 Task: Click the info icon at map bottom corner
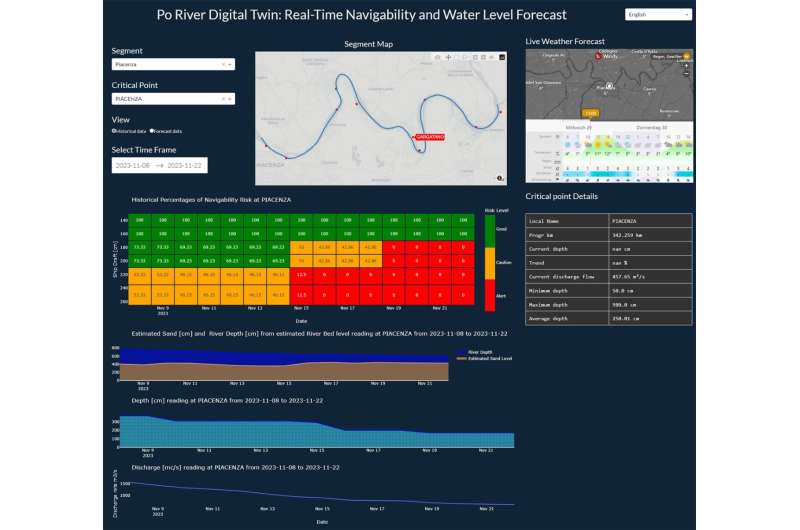pos(500,177)
